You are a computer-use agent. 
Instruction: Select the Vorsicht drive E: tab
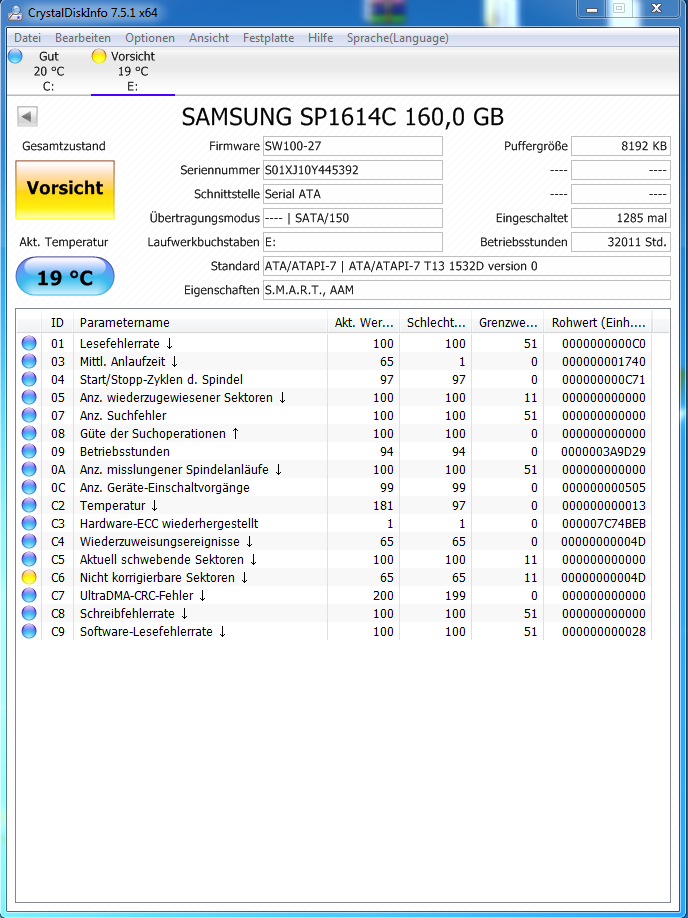click(133, 71)
